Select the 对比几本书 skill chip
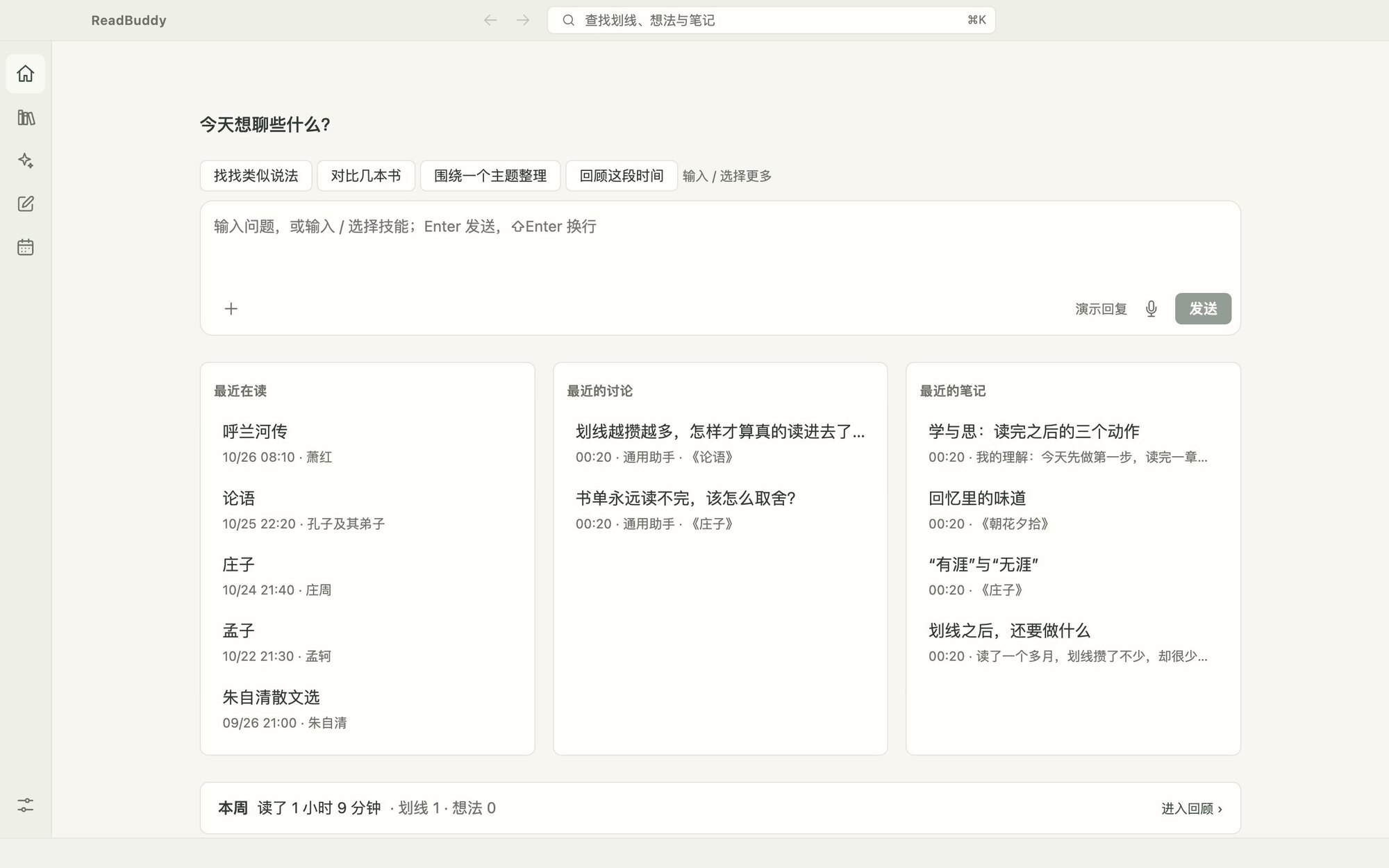Viewport: 1389px width, 868px height. [366, 176]
